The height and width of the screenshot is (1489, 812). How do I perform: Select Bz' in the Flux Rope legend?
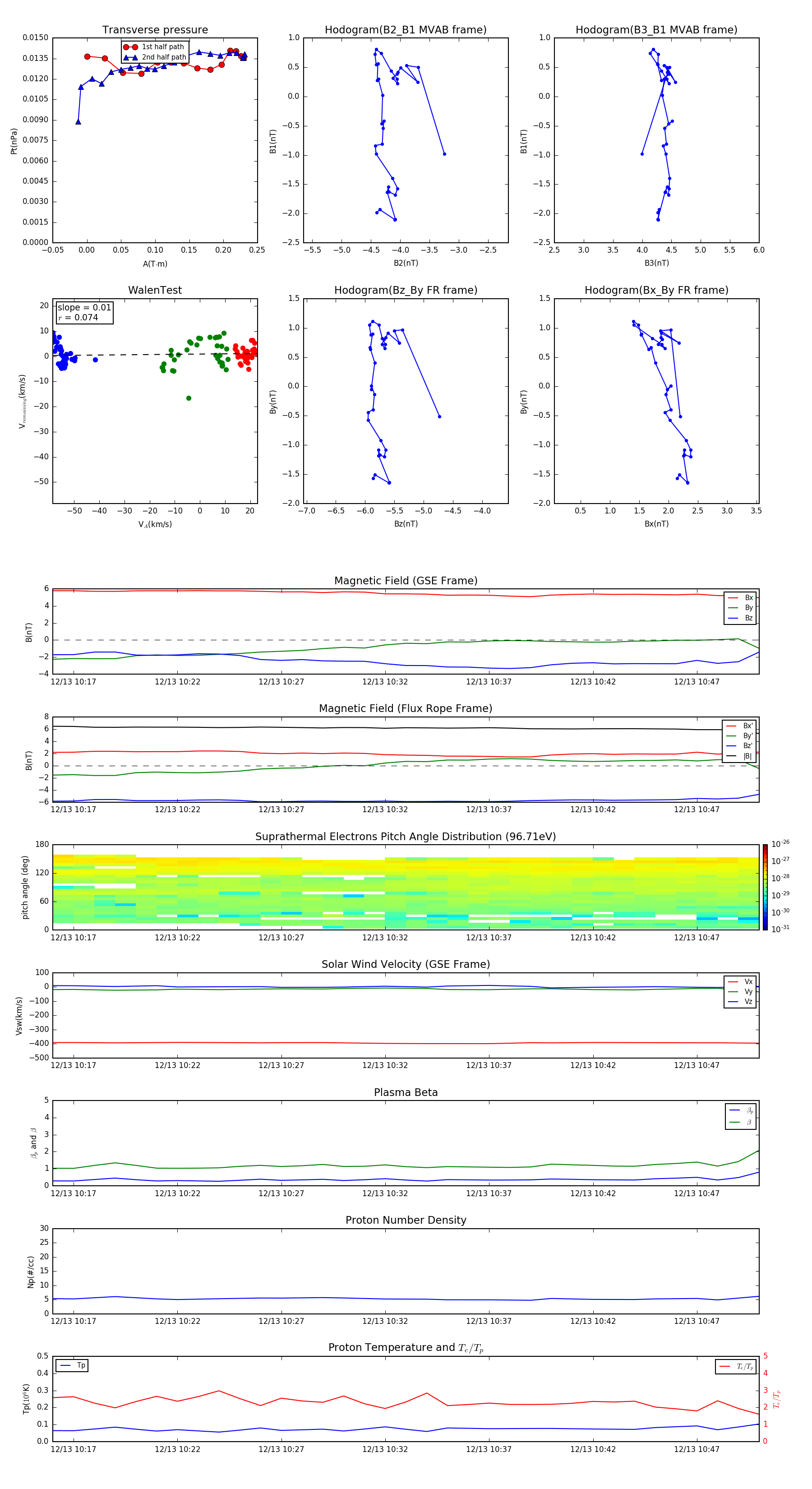click(739, 746)
